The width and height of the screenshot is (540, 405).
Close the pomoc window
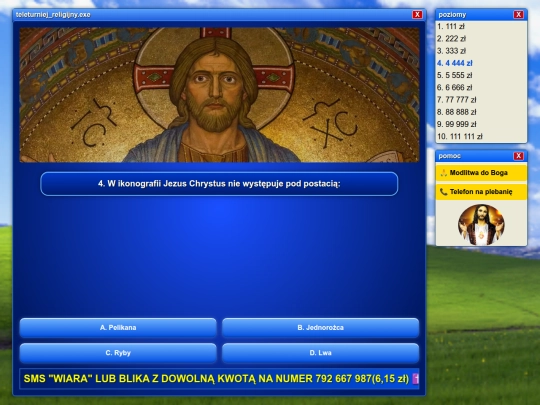[518, 156]
